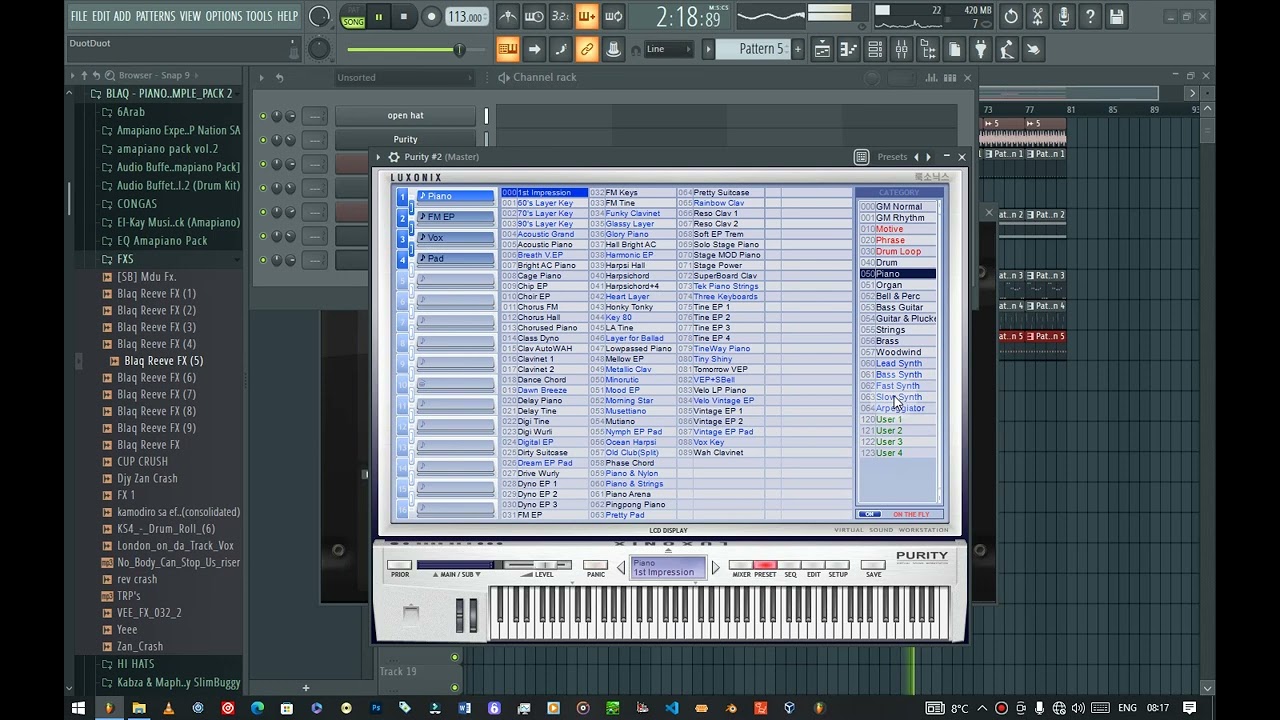Click the Purity SEQ button

tap(790, 566)
